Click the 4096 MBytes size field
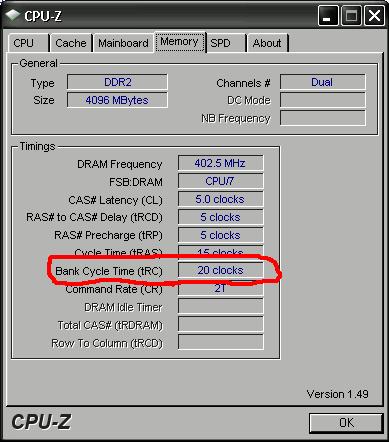 coord(117,100)
